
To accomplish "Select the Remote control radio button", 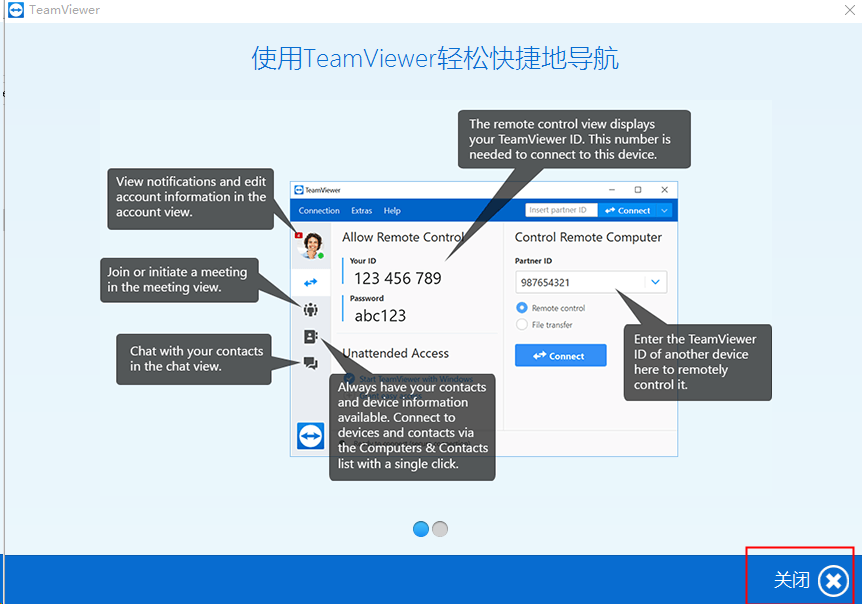I will click(x=522, y=308).
